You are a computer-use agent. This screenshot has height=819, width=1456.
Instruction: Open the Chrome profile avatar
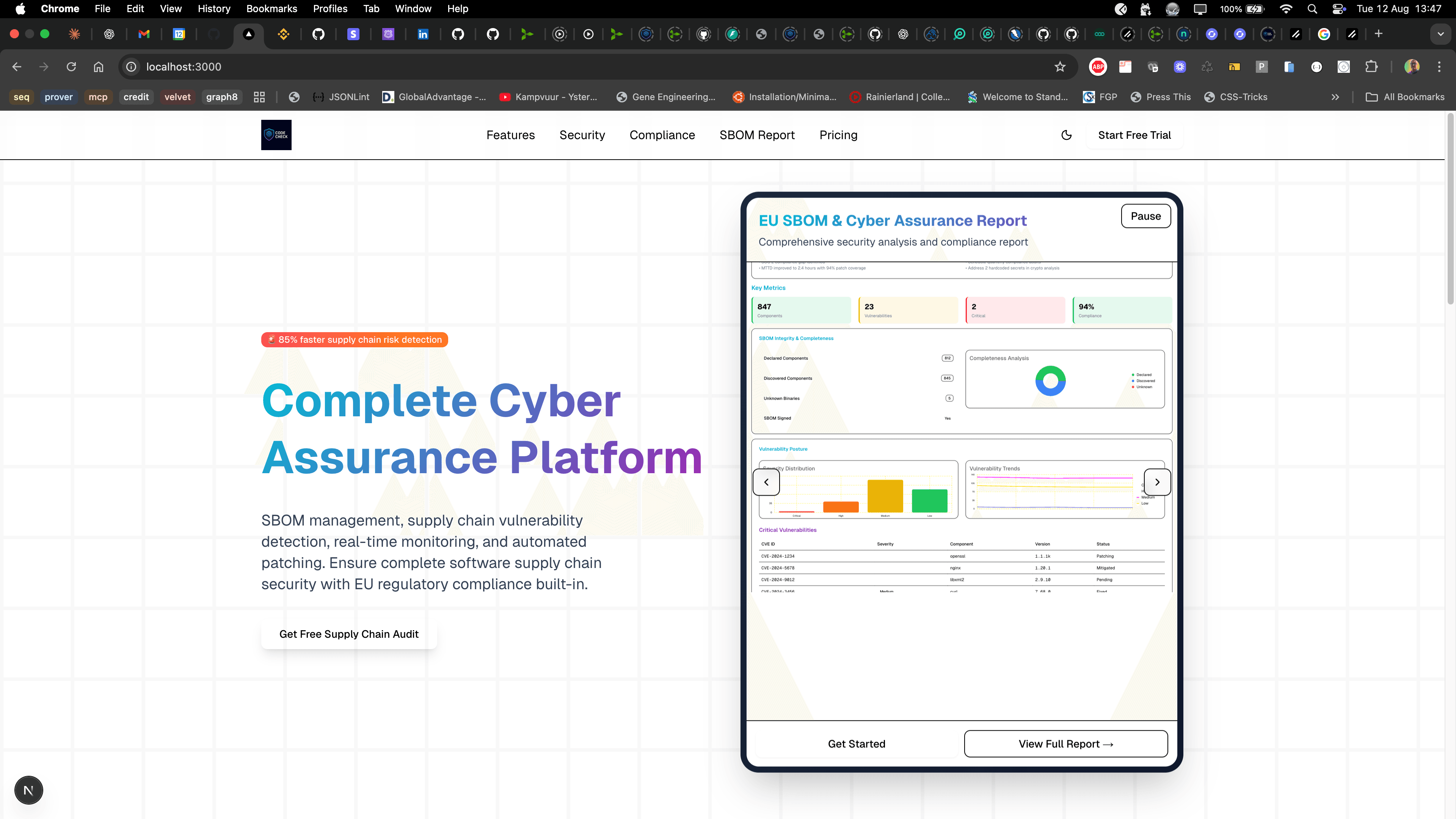click(1412, 67)
